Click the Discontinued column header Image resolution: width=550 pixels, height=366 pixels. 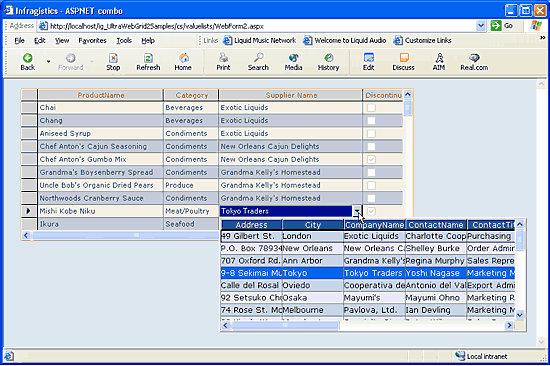point(383,95)
